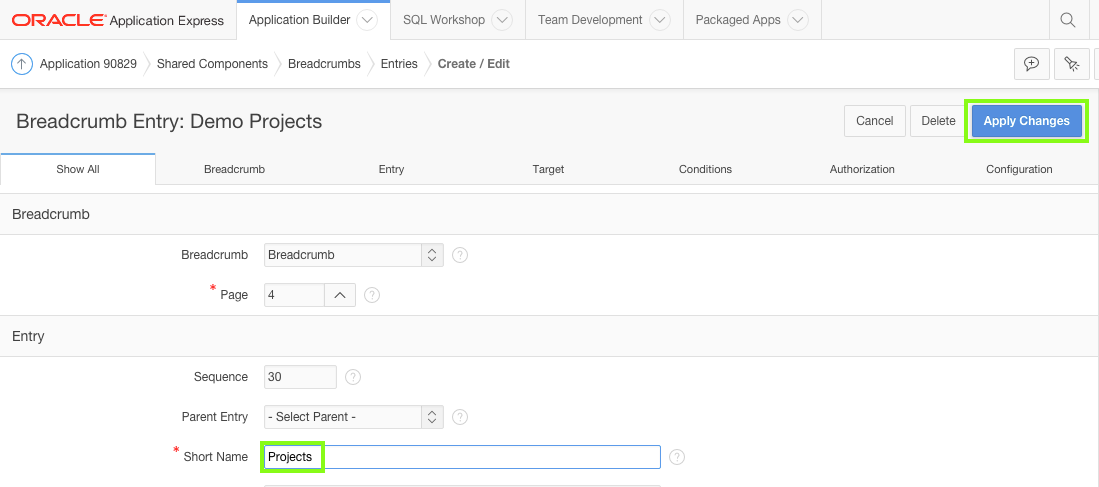
Task: Expand the Application Builder menu arrow
Action: 366,20
